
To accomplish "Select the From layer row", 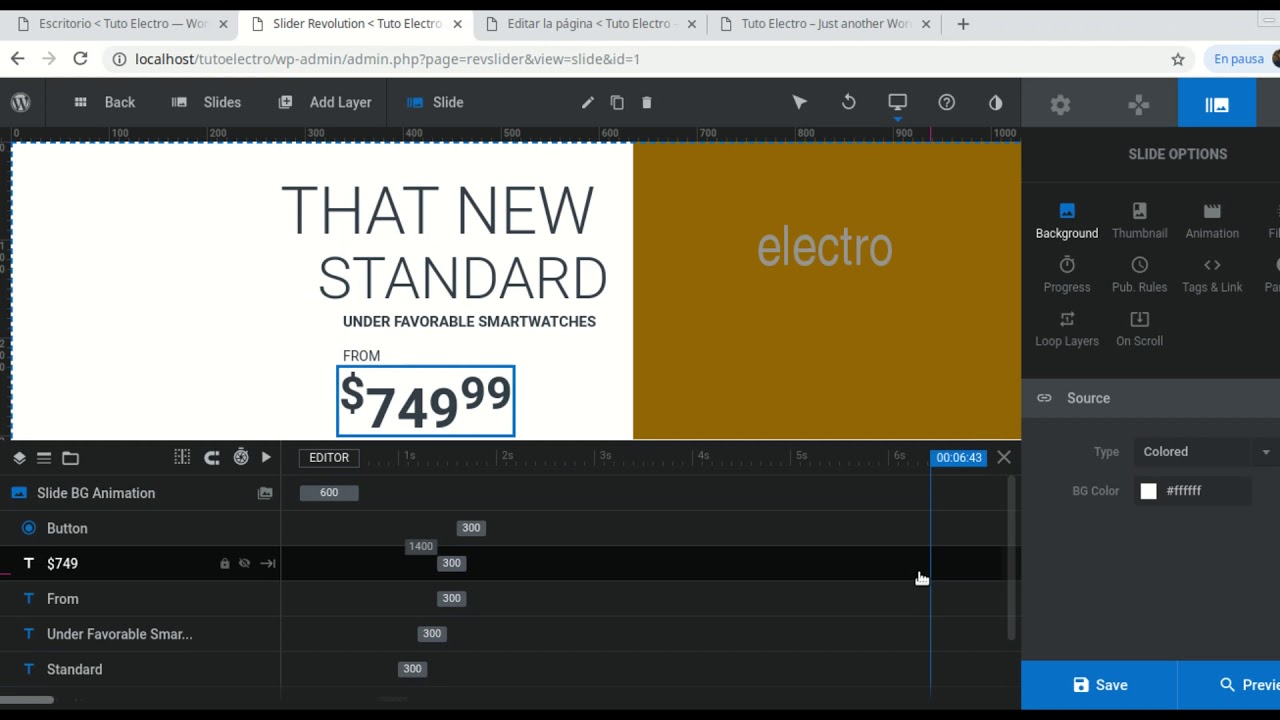I will [140, 599].
